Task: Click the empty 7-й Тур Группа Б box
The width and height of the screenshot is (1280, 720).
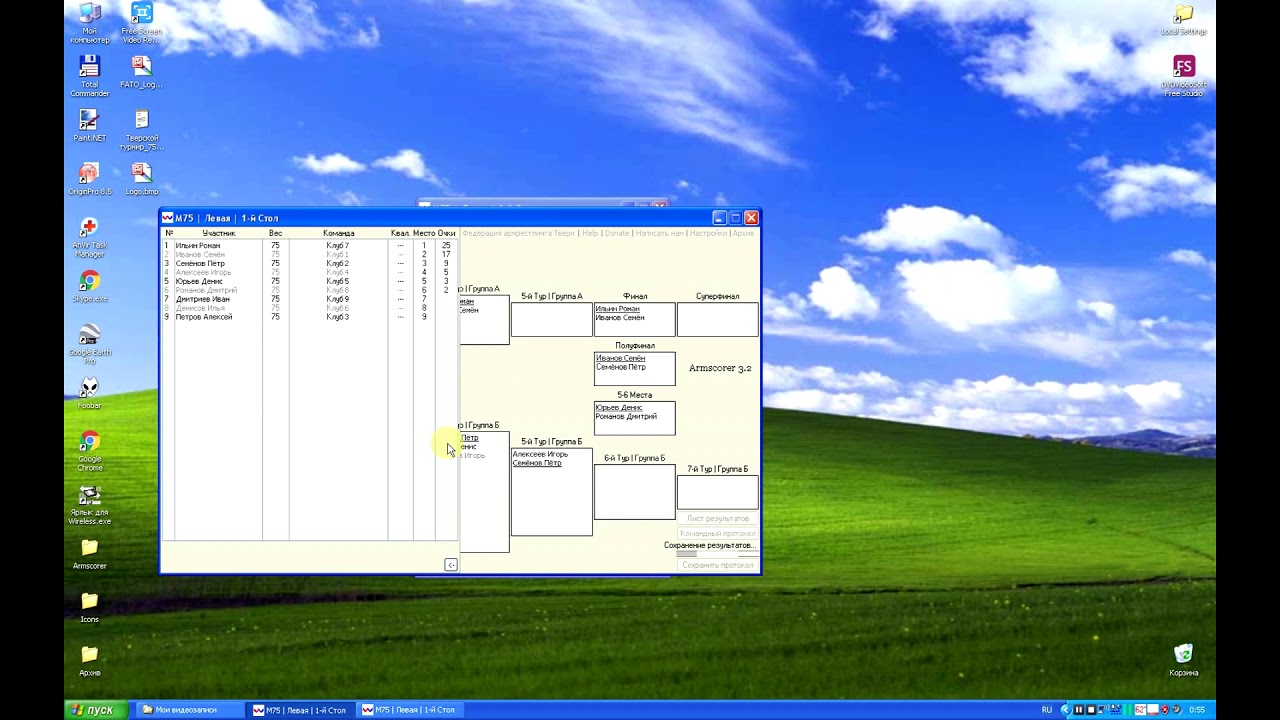Action: click(718, 492)
